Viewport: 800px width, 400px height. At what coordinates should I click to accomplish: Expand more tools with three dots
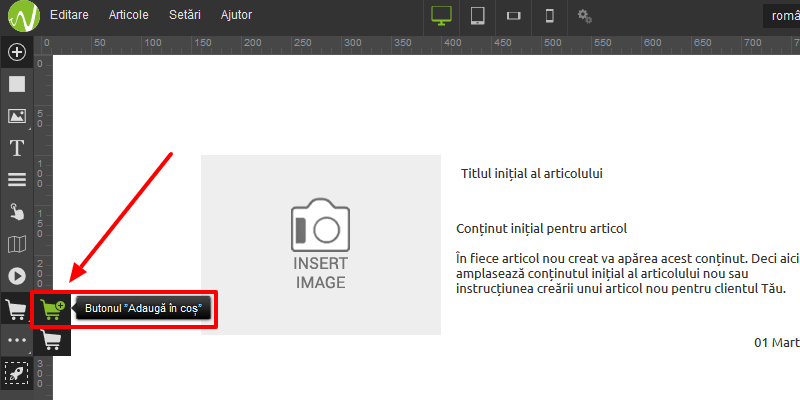16,340
